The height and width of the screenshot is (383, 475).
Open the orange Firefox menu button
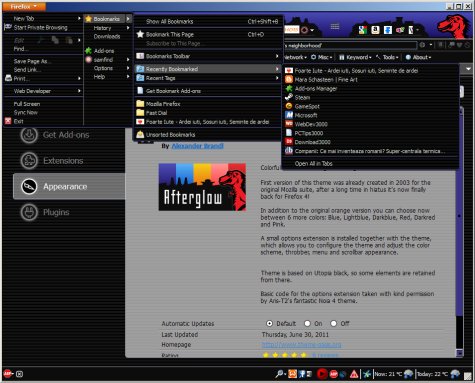(x=24, y=6)
